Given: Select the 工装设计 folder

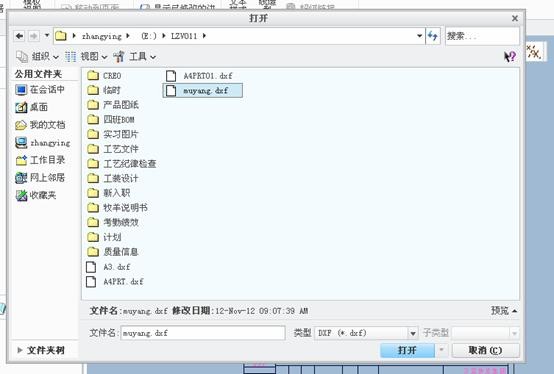Looking at the screenshot, I should click(113, 178).
